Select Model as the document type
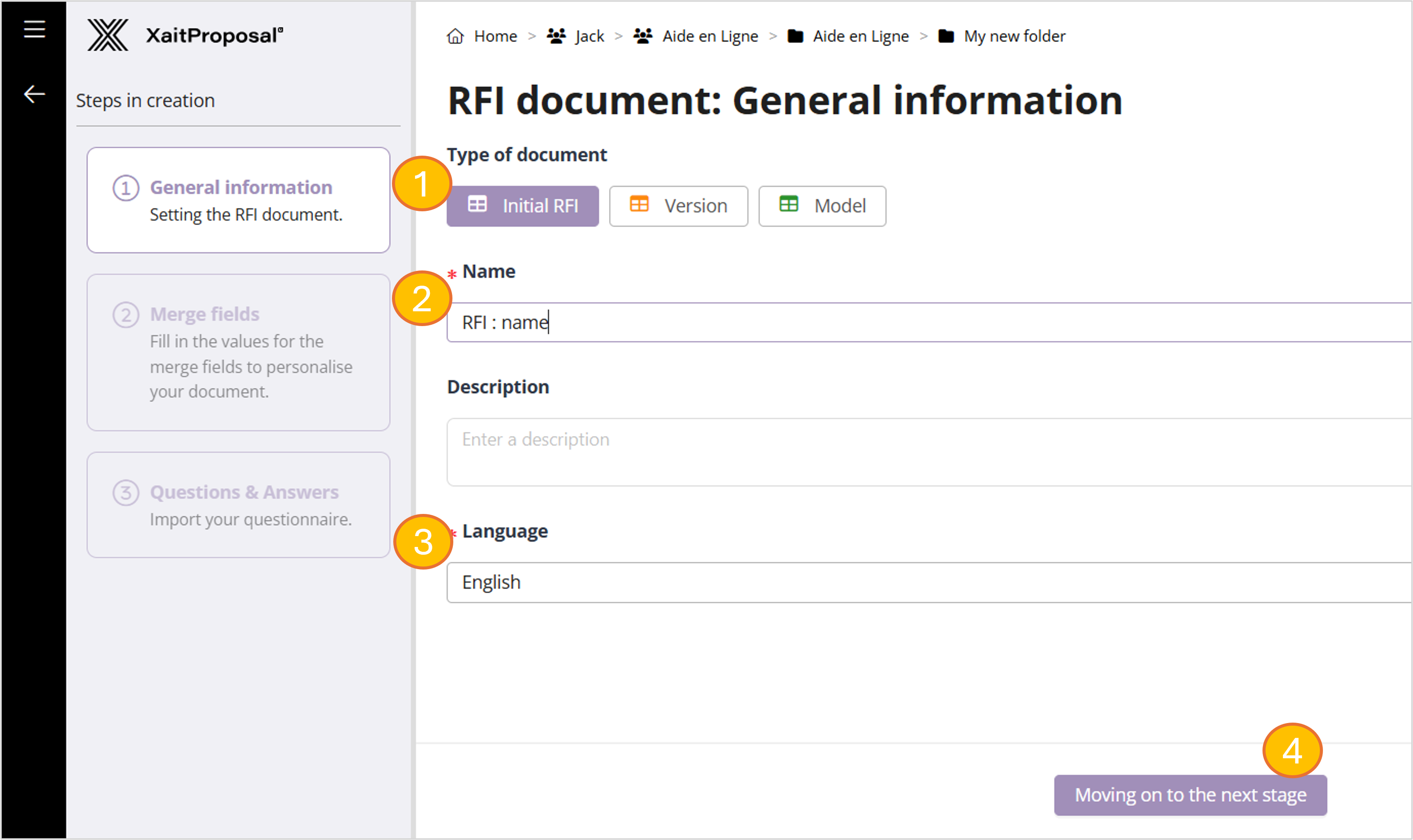This screenshot has height=840, width=1413. (x=822, y=206)
